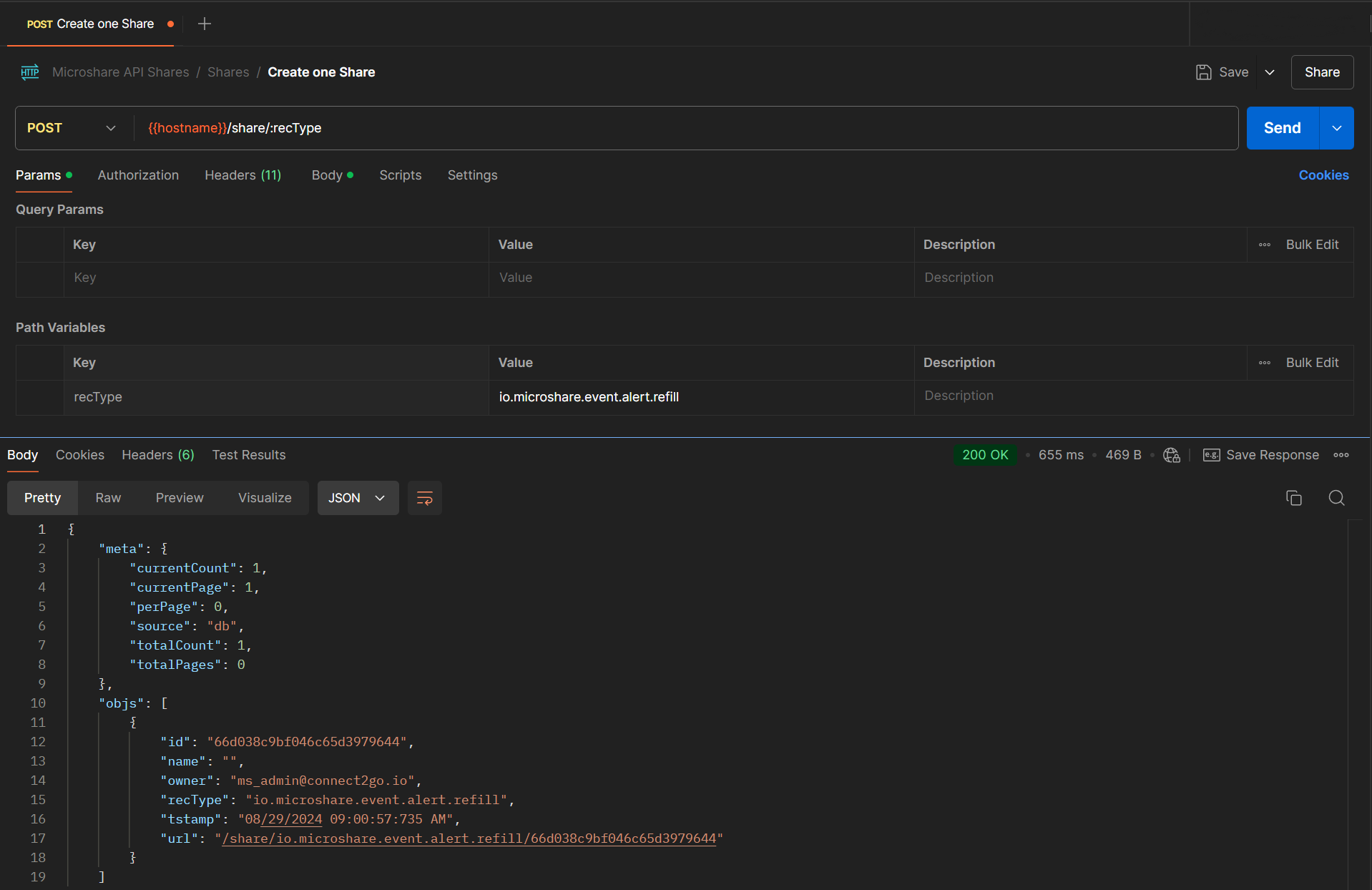1372x890 pixels.
Task: Edit the recType path variable value
Action: tap(701, 397)
